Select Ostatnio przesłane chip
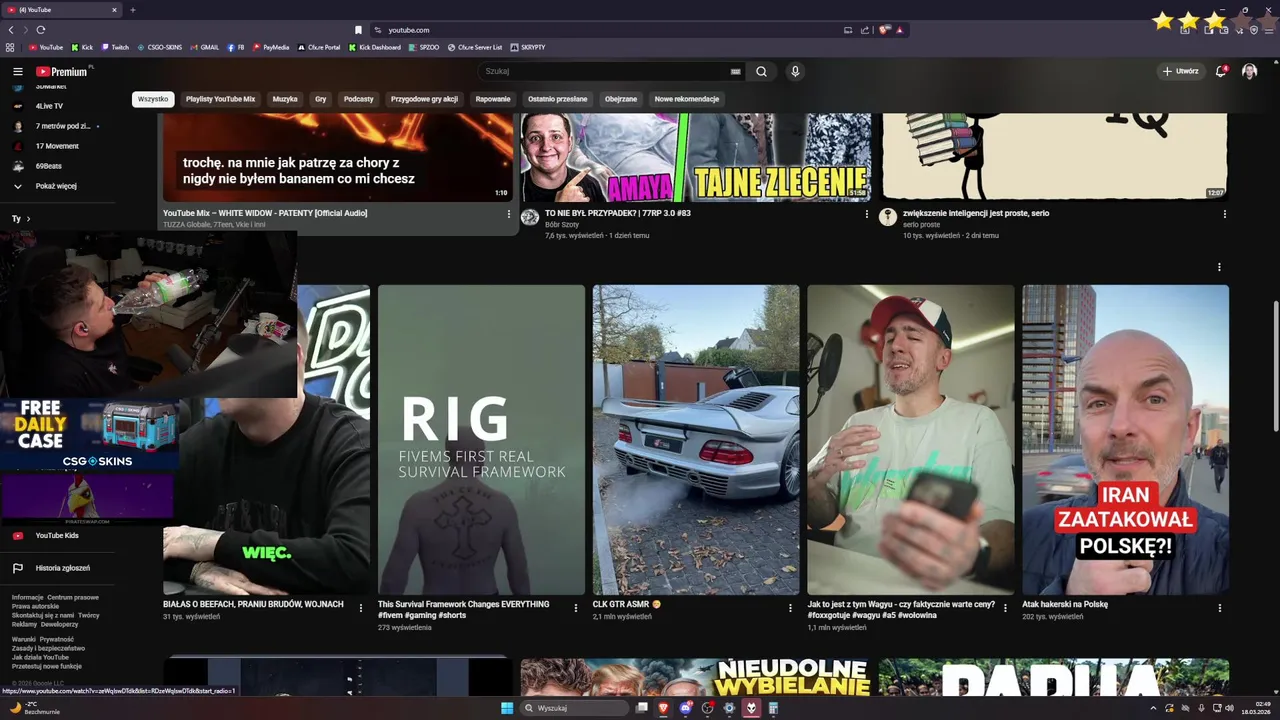This screenshot has height=720, width=1280. tap(557, 99)
